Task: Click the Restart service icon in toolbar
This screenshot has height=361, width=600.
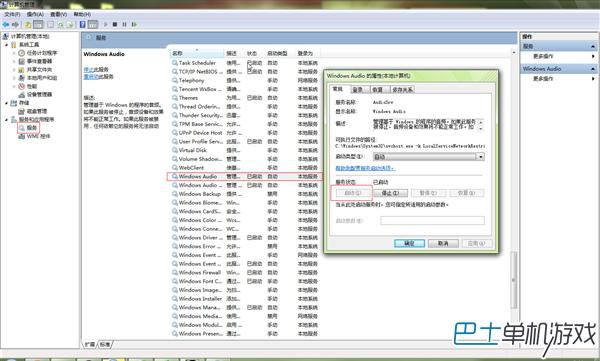Action: click(x=134, y=25)
